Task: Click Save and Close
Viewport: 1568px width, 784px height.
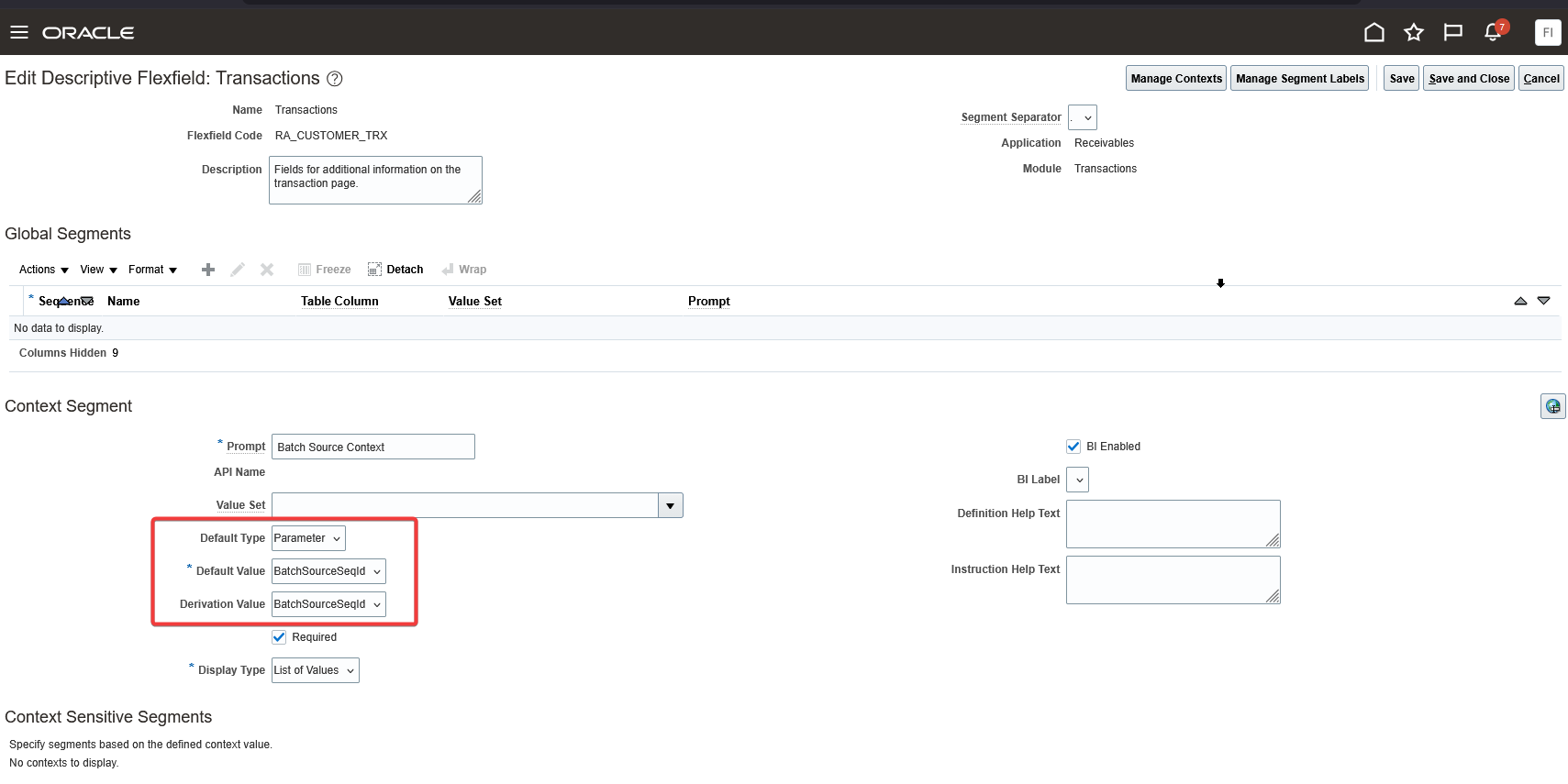Action: pos(1469,79)
